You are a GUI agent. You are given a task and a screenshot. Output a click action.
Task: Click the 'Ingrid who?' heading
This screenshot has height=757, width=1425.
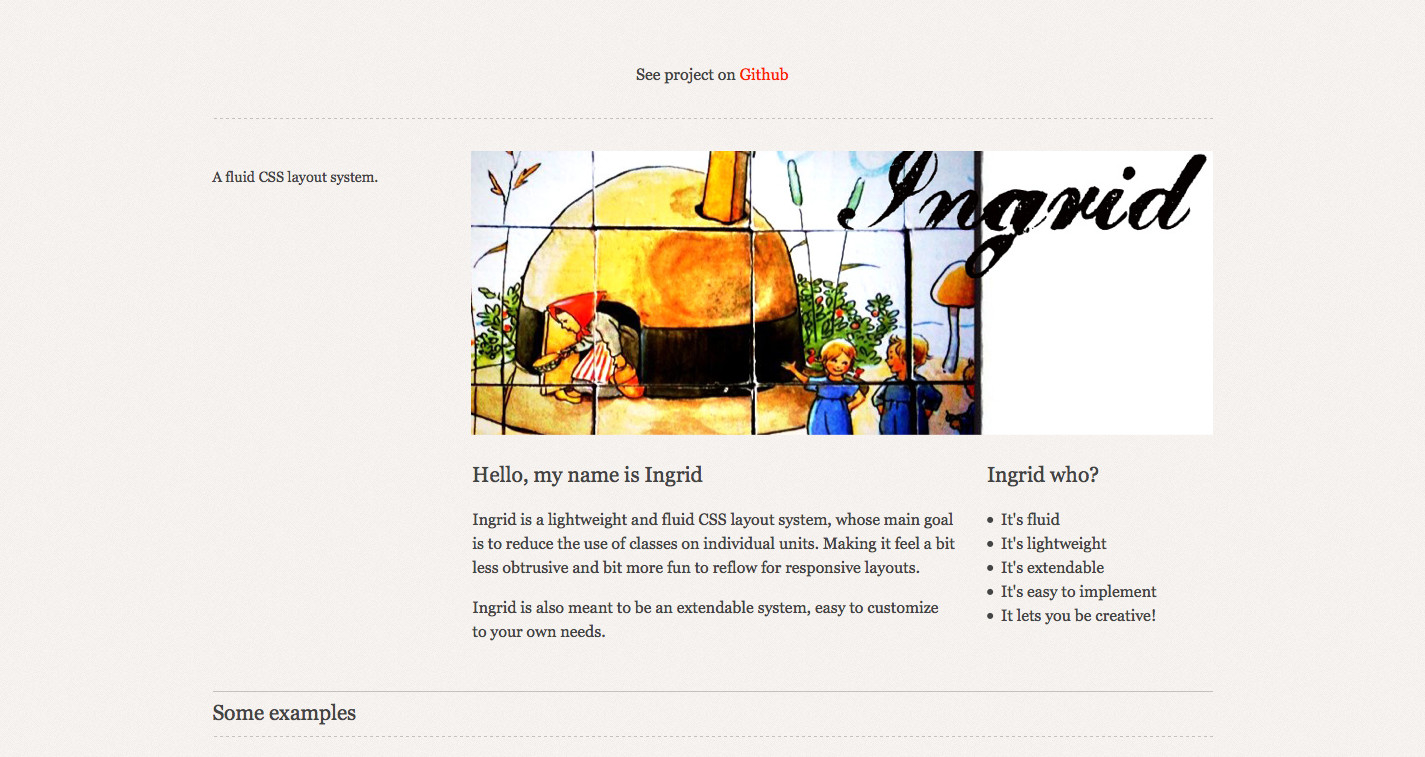(1042, 475)
